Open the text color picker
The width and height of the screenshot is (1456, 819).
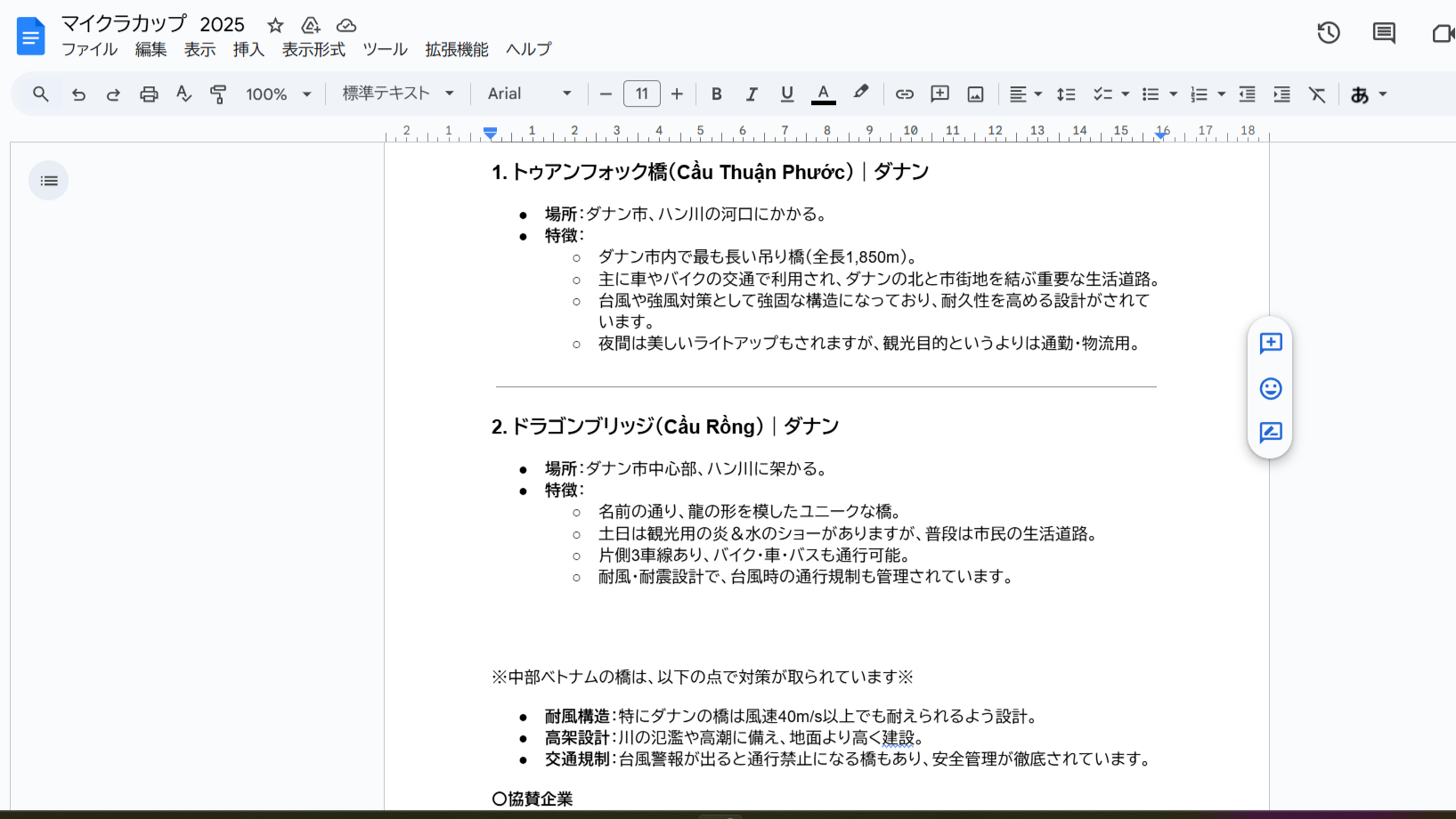click(x=824, y=93)
